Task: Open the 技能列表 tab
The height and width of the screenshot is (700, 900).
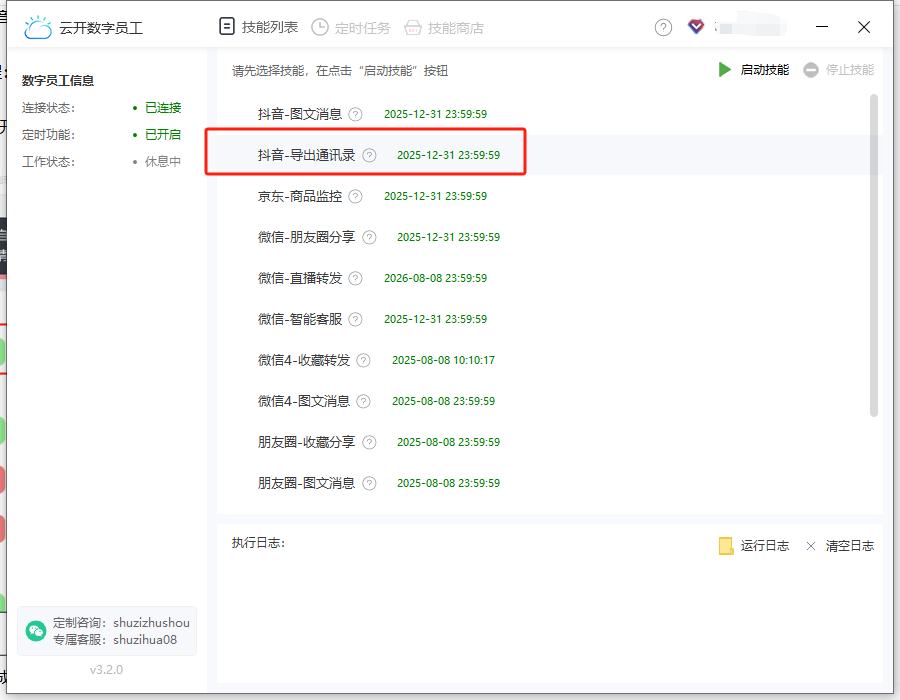Action: [259, 27]
